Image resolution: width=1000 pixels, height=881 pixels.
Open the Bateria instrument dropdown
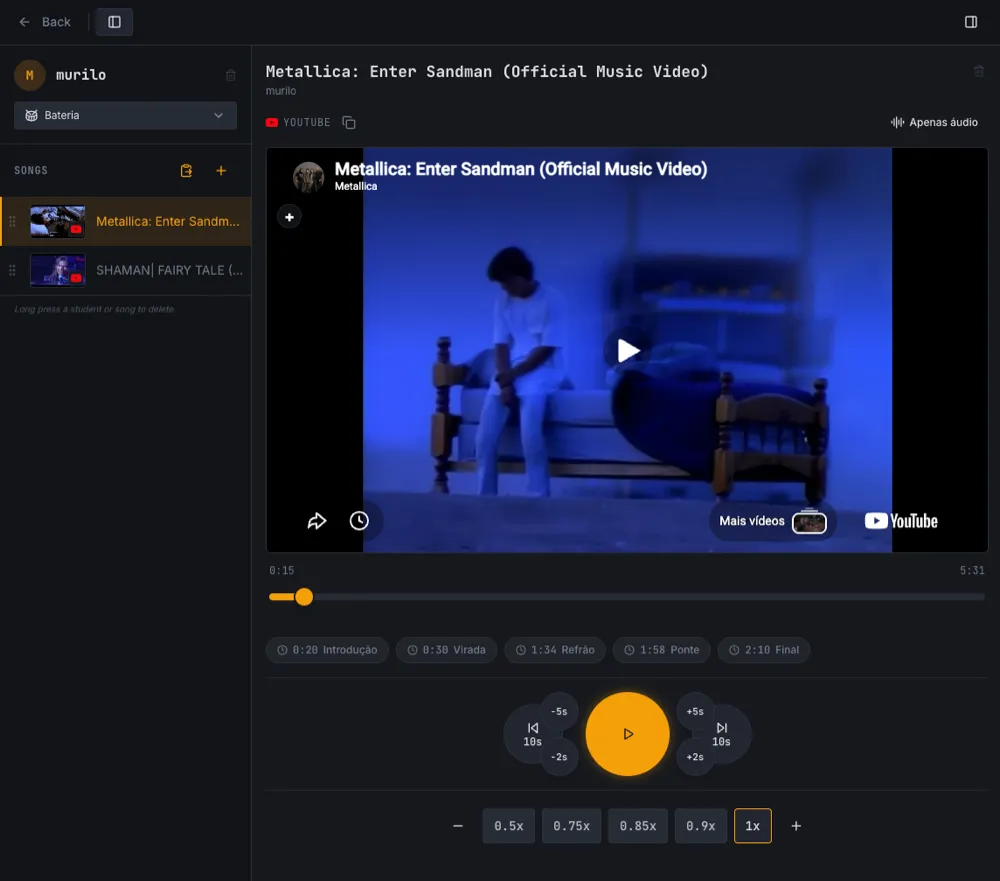(x=125, y=115)
